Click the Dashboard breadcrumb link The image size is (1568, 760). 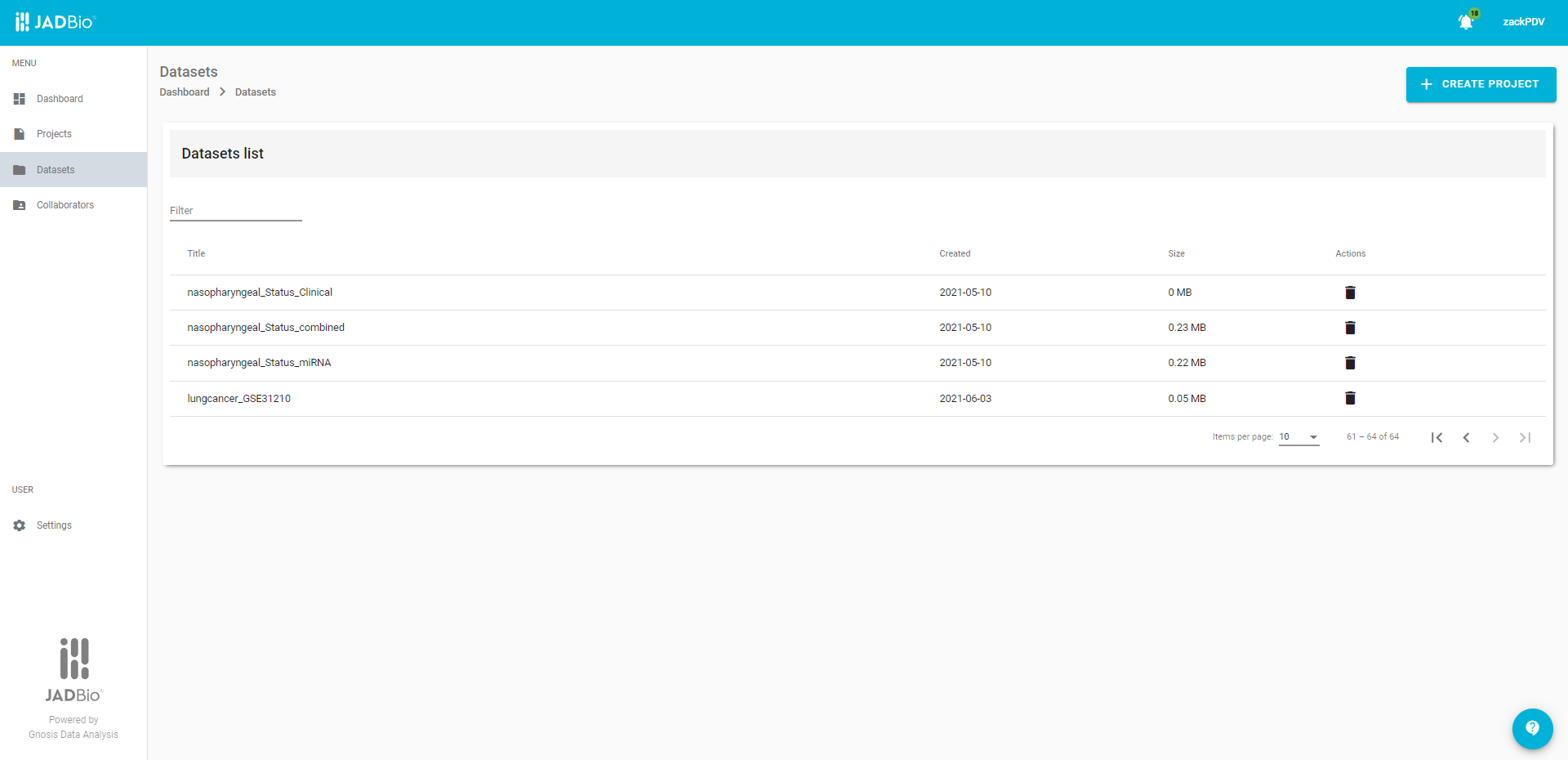pos(185,92)
